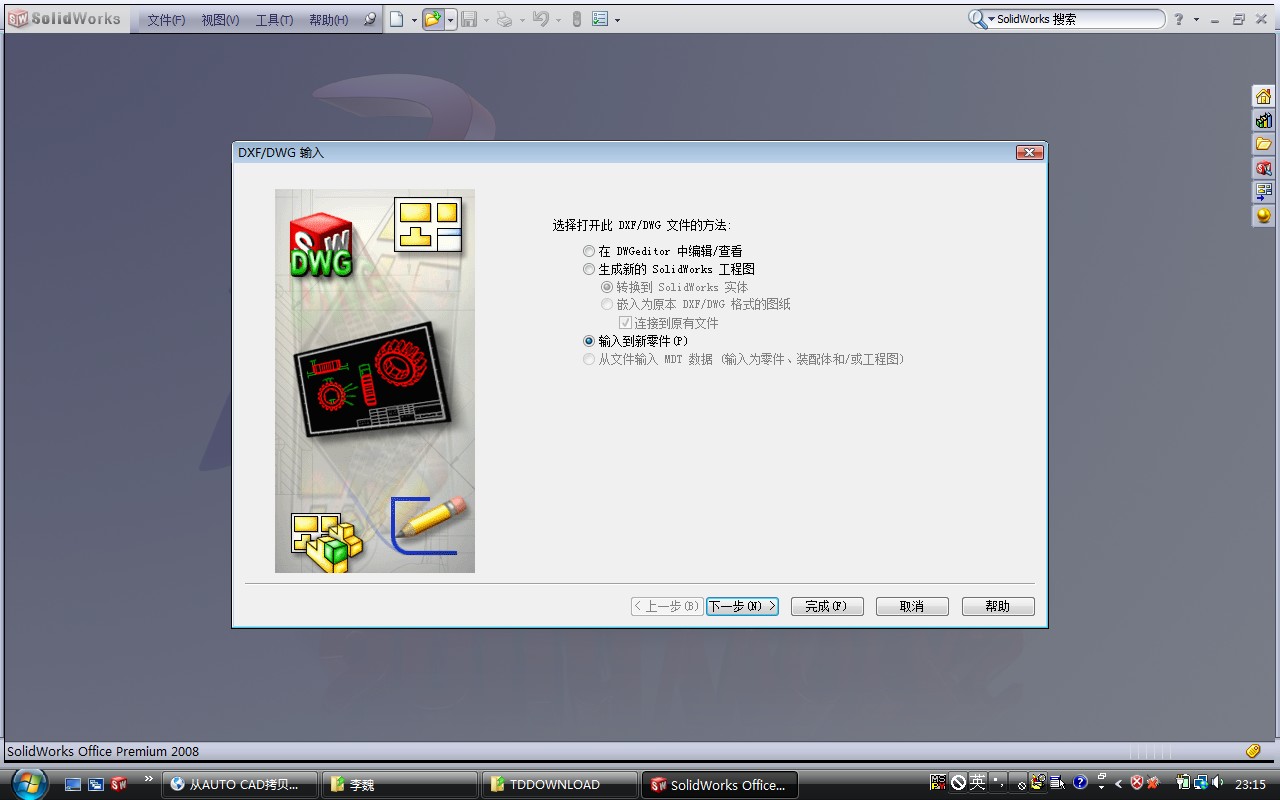Click the blue help tray icon
The width and height of the screenshot is (1280, 800).
[x=1080, y=783]
